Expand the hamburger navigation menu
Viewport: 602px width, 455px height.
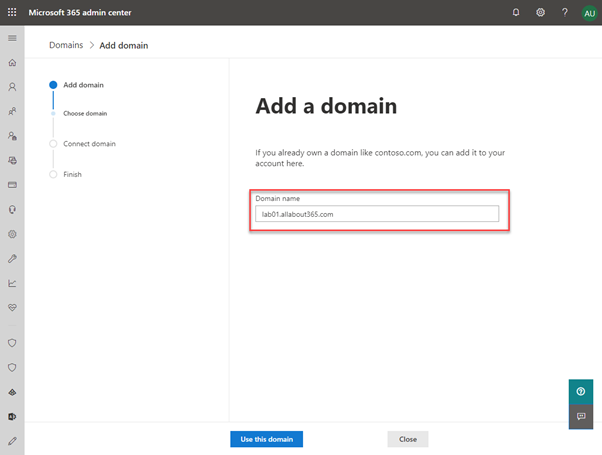coord(12,38)
